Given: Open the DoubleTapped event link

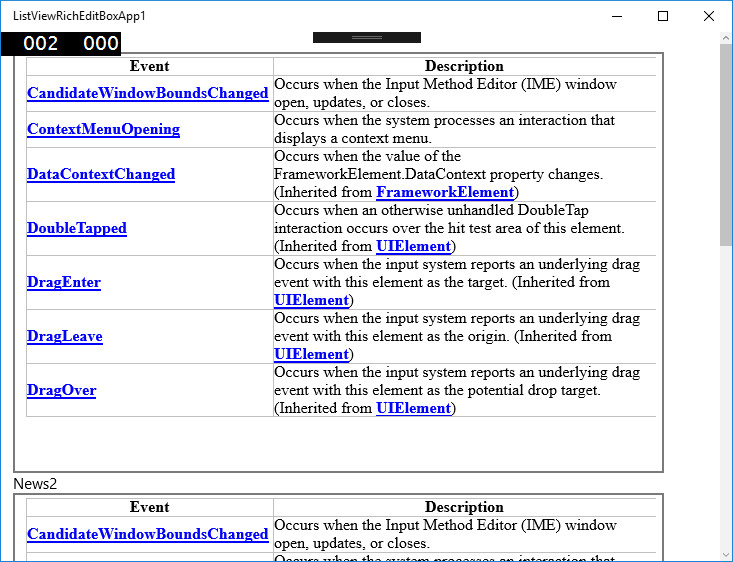Looking at the screenshot, I should (x=77, y=228).
